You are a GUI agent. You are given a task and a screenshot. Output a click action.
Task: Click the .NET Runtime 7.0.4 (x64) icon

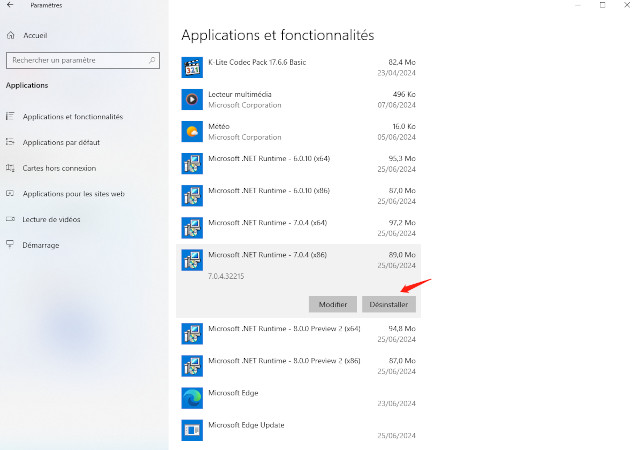192,228
